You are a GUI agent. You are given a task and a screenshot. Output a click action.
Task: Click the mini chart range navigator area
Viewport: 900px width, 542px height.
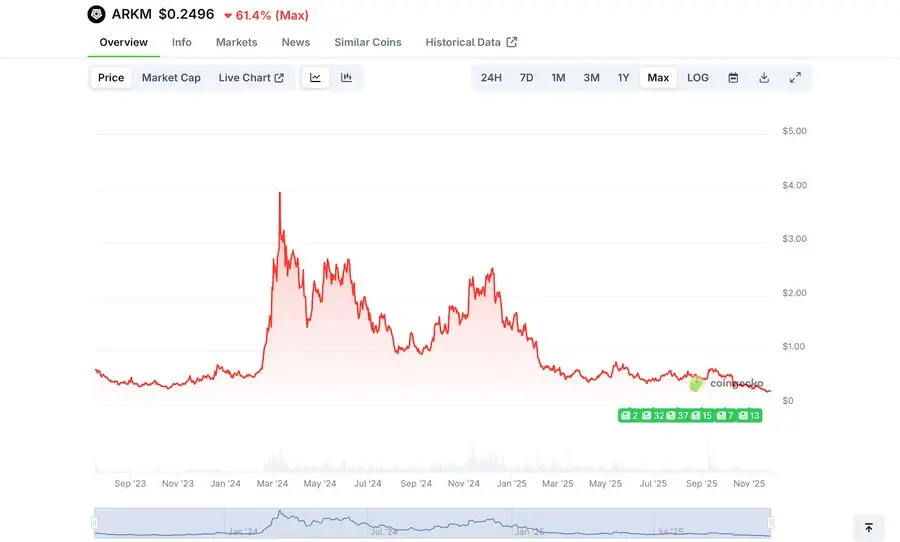[432, 523]
